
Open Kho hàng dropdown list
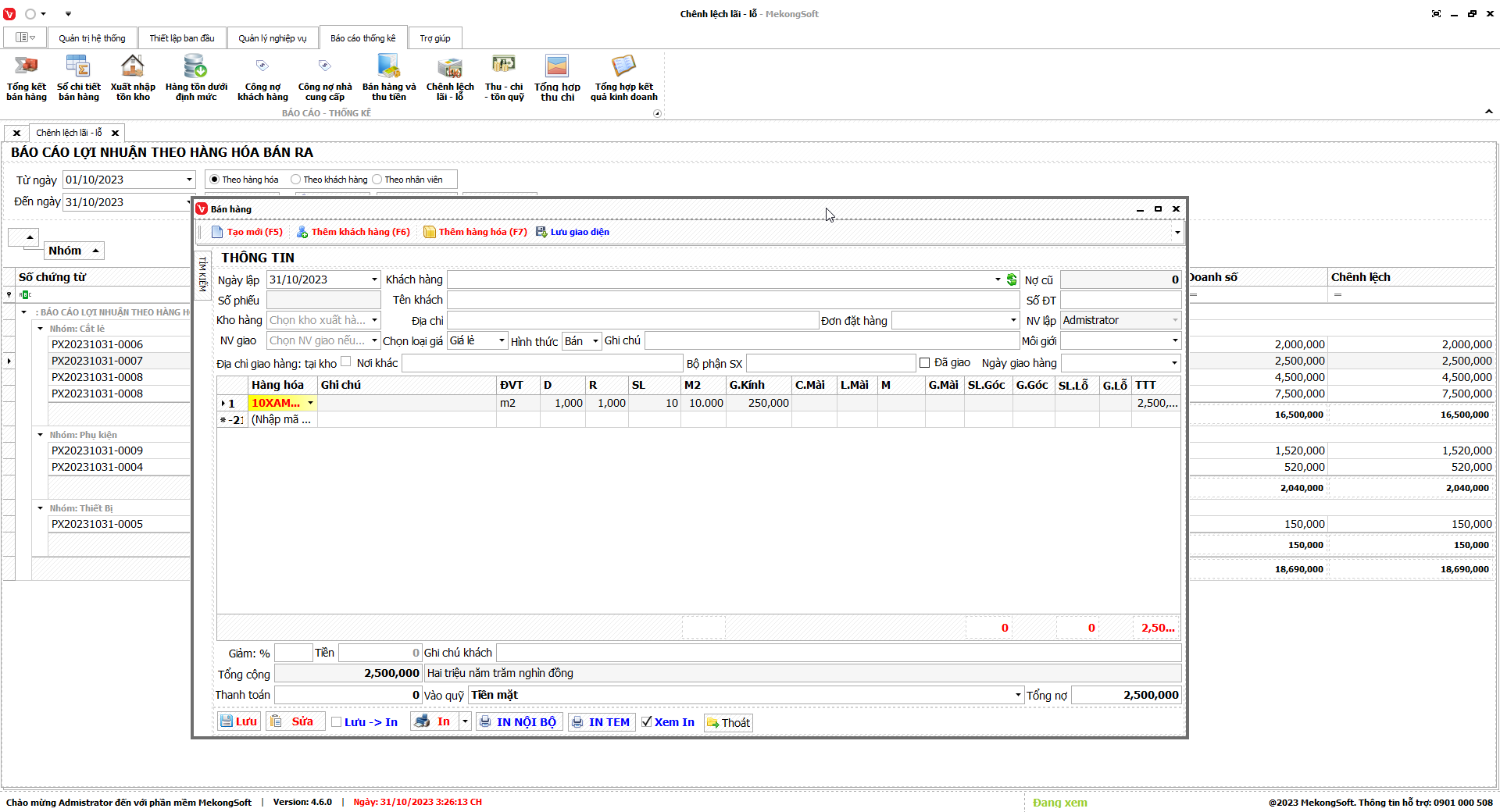[x=374, y=320]
